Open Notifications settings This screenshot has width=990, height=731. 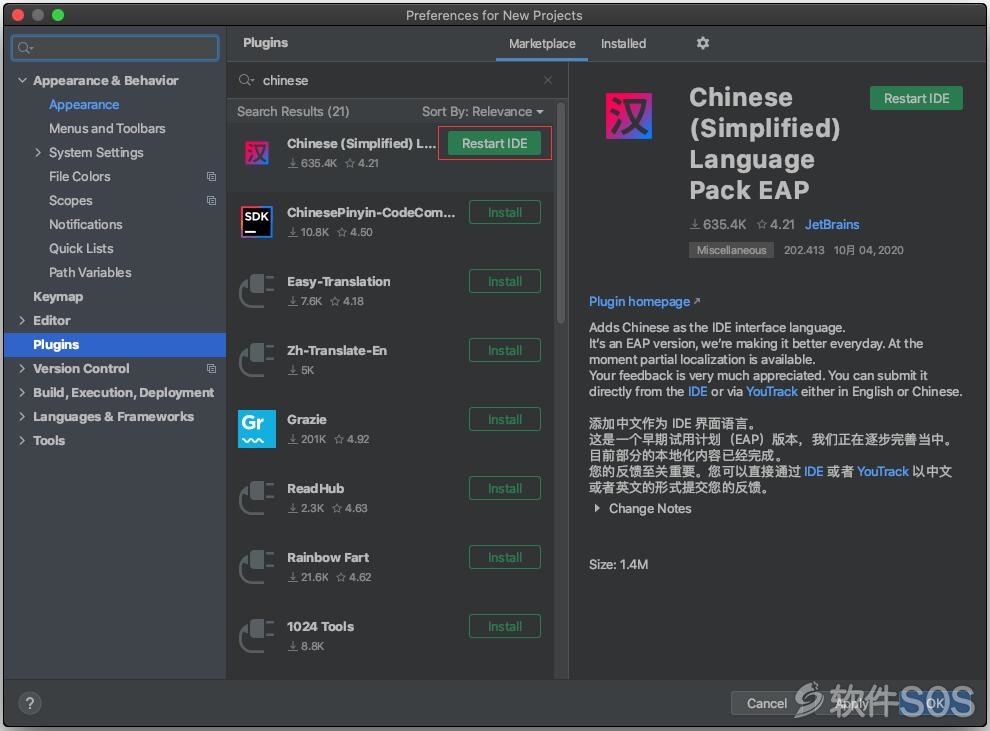86,224
